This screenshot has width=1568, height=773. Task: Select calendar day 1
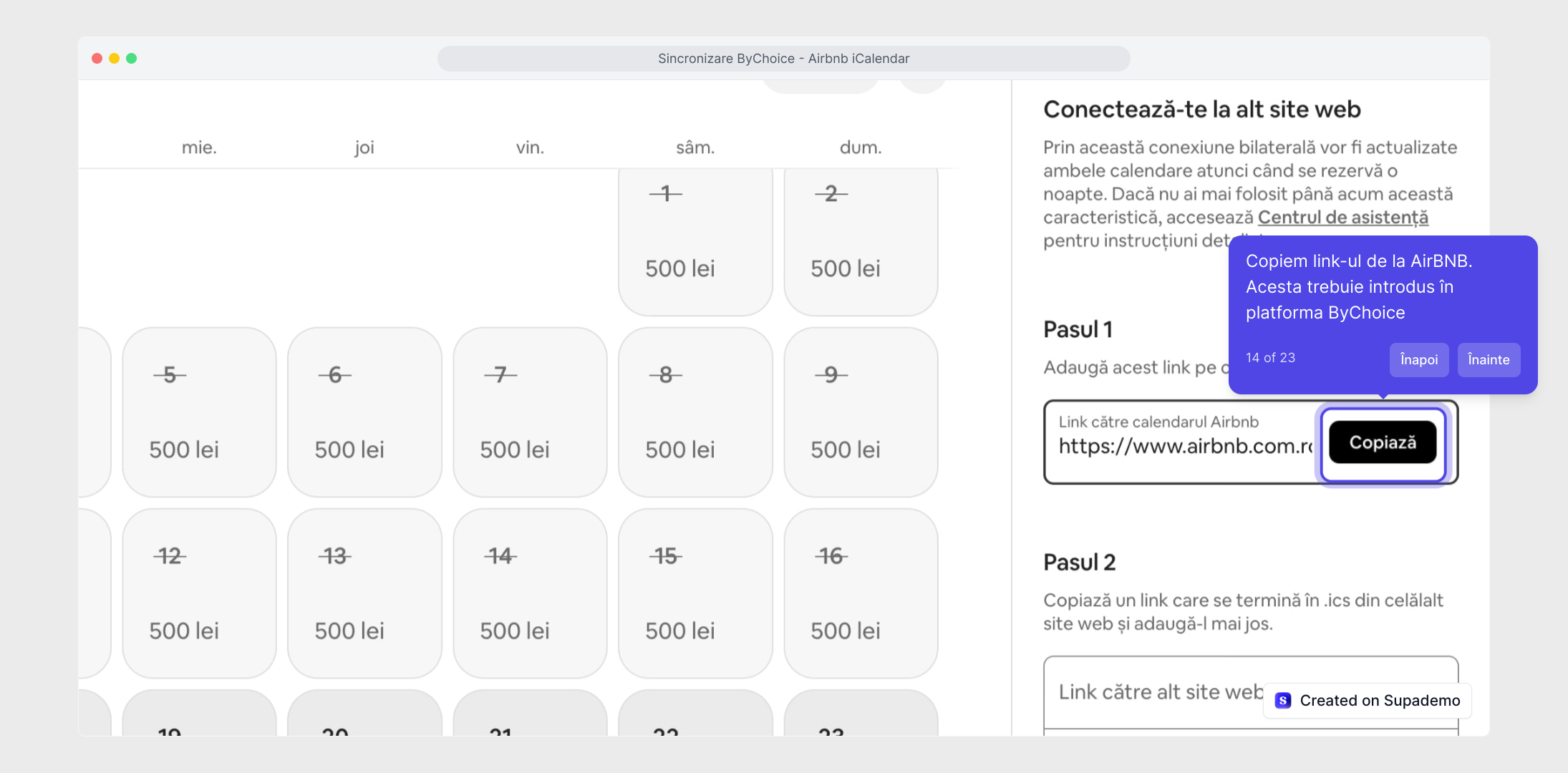click(x=695, y=240)
